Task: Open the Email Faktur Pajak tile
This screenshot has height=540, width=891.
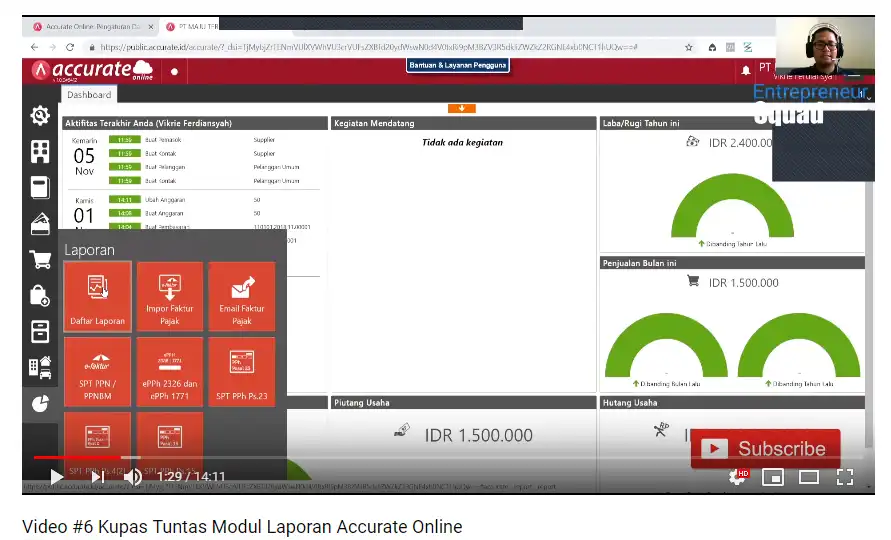Action: tap(242, 297)
